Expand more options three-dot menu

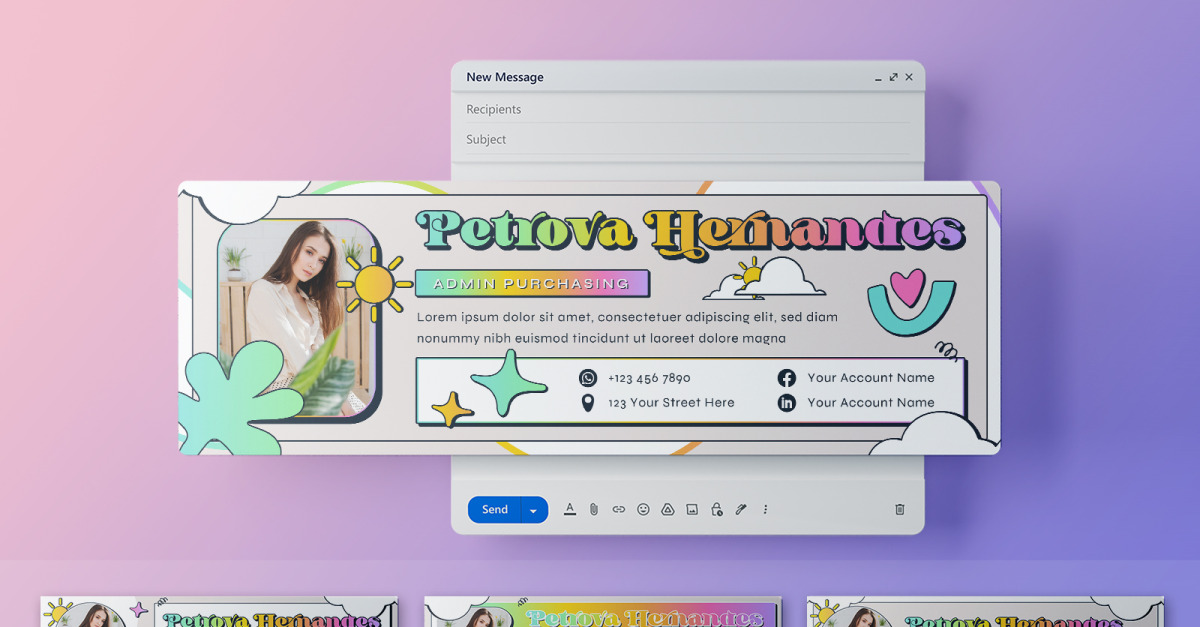point(765,509)
